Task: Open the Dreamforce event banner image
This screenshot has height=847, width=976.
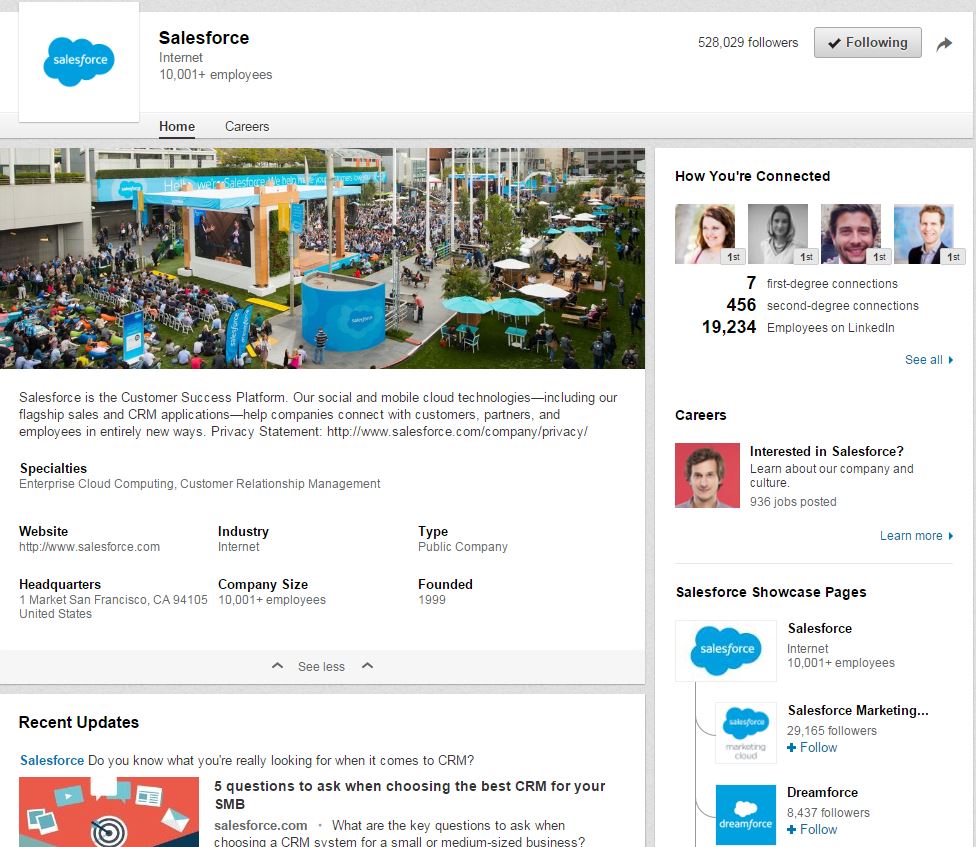Action: [x=322, y=258]
